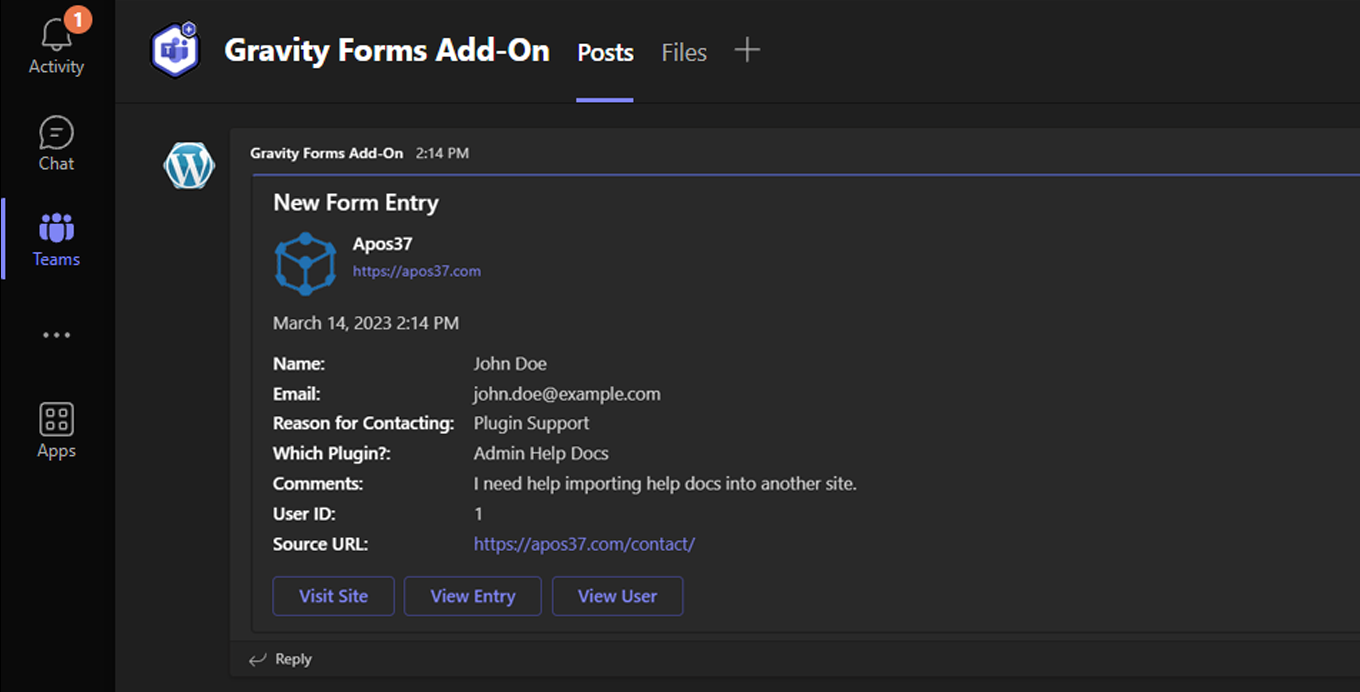Open the https://apos37.com/contact/ source link
Screen dimensions: 1360x692
(584, 544)
